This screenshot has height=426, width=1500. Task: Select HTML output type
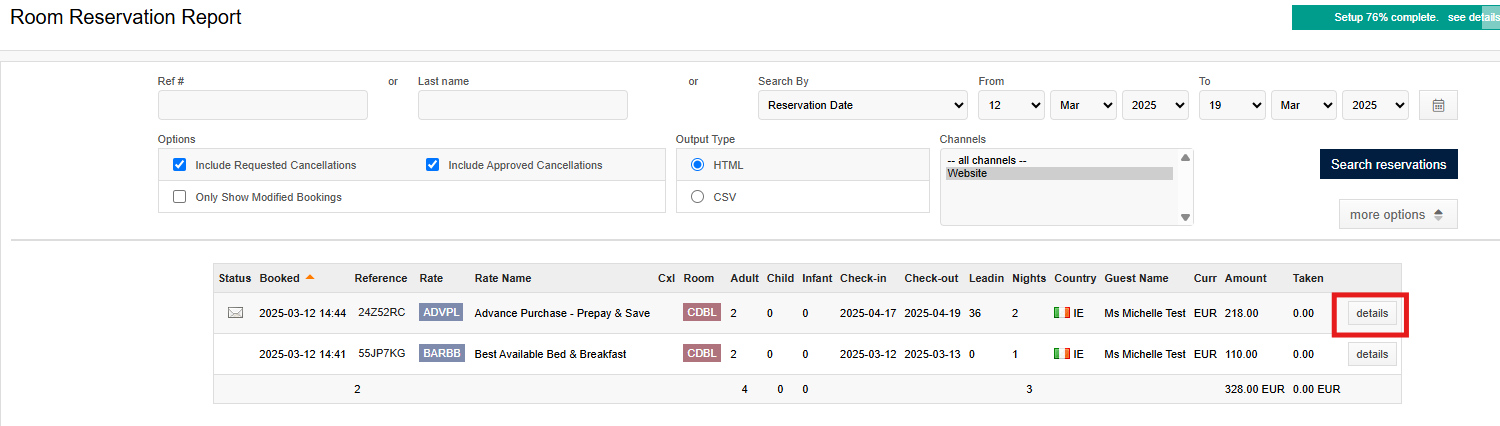697,165
